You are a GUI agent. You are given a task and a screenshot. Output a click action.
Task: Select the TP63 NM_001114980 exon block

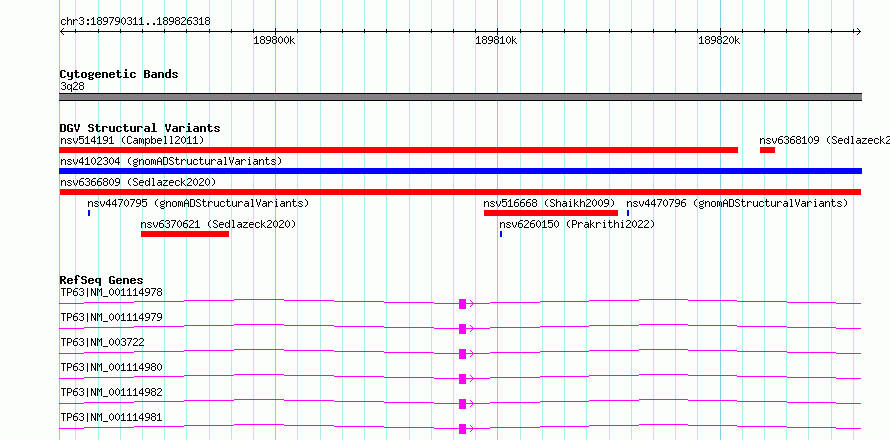coord(463,379)
